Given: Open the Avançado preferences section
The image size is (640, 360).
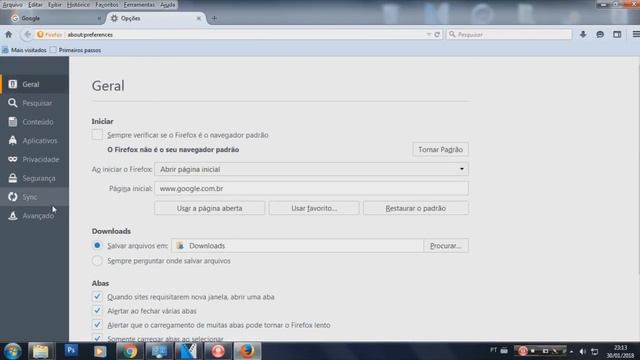Looking at the screenshot, I should (34, 216).
